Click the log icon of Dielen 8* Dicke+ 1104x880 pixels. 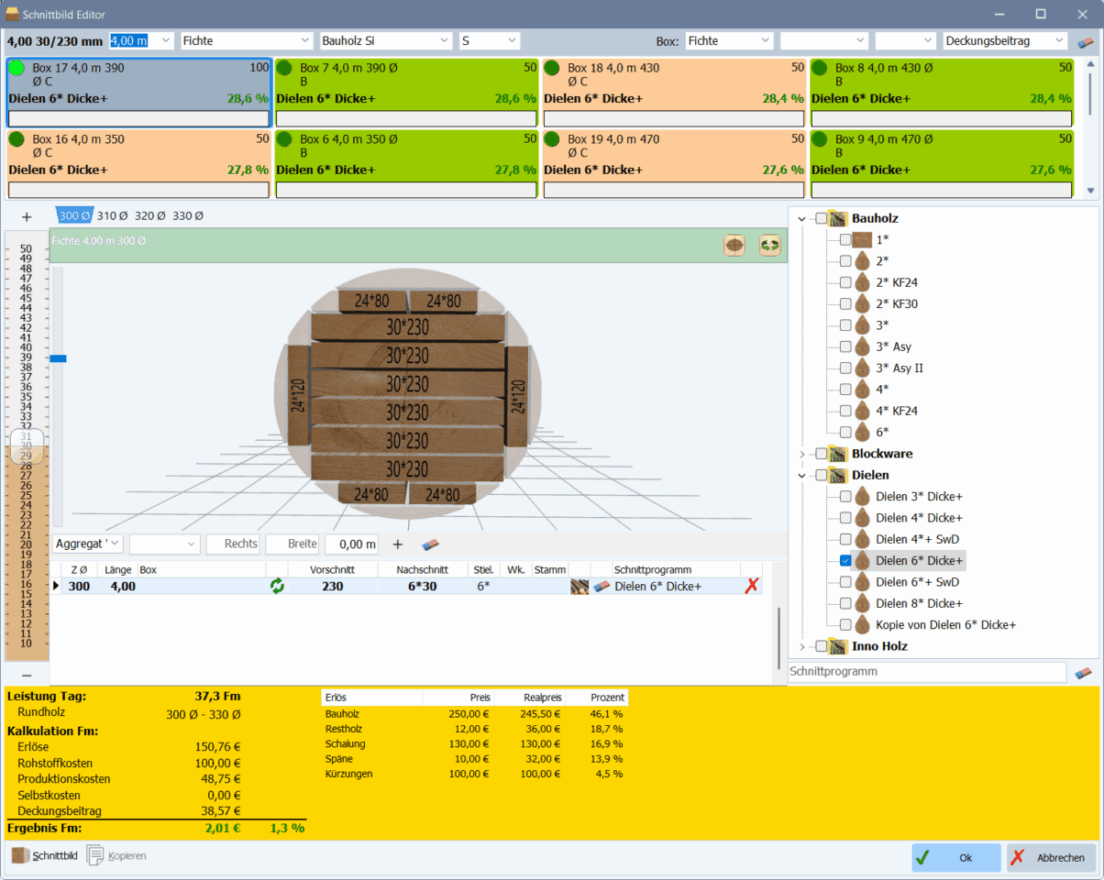862,603
